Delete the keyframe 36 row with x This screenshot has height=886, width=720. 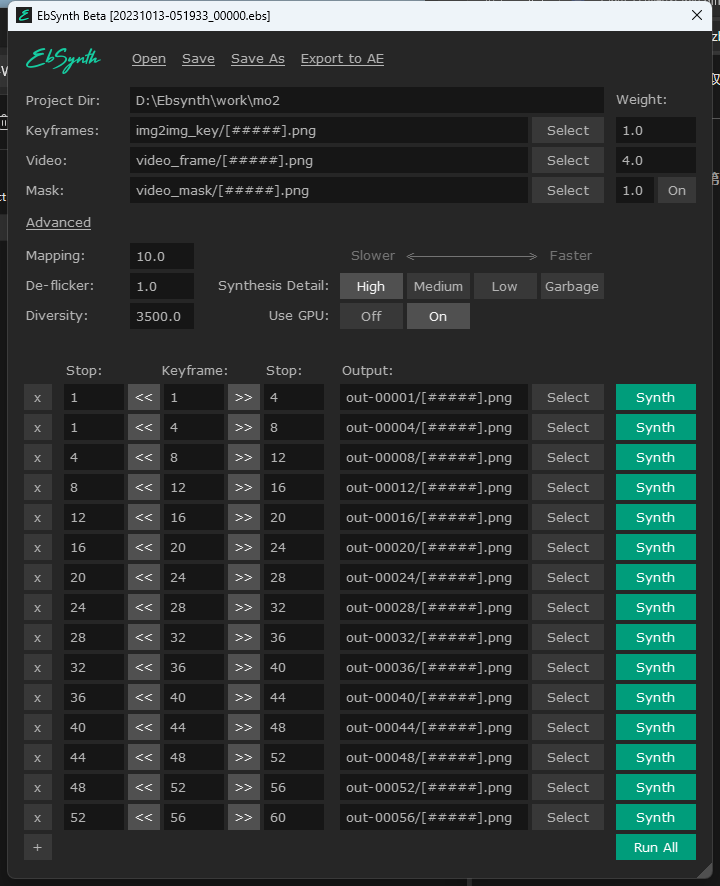pos(38,667)
